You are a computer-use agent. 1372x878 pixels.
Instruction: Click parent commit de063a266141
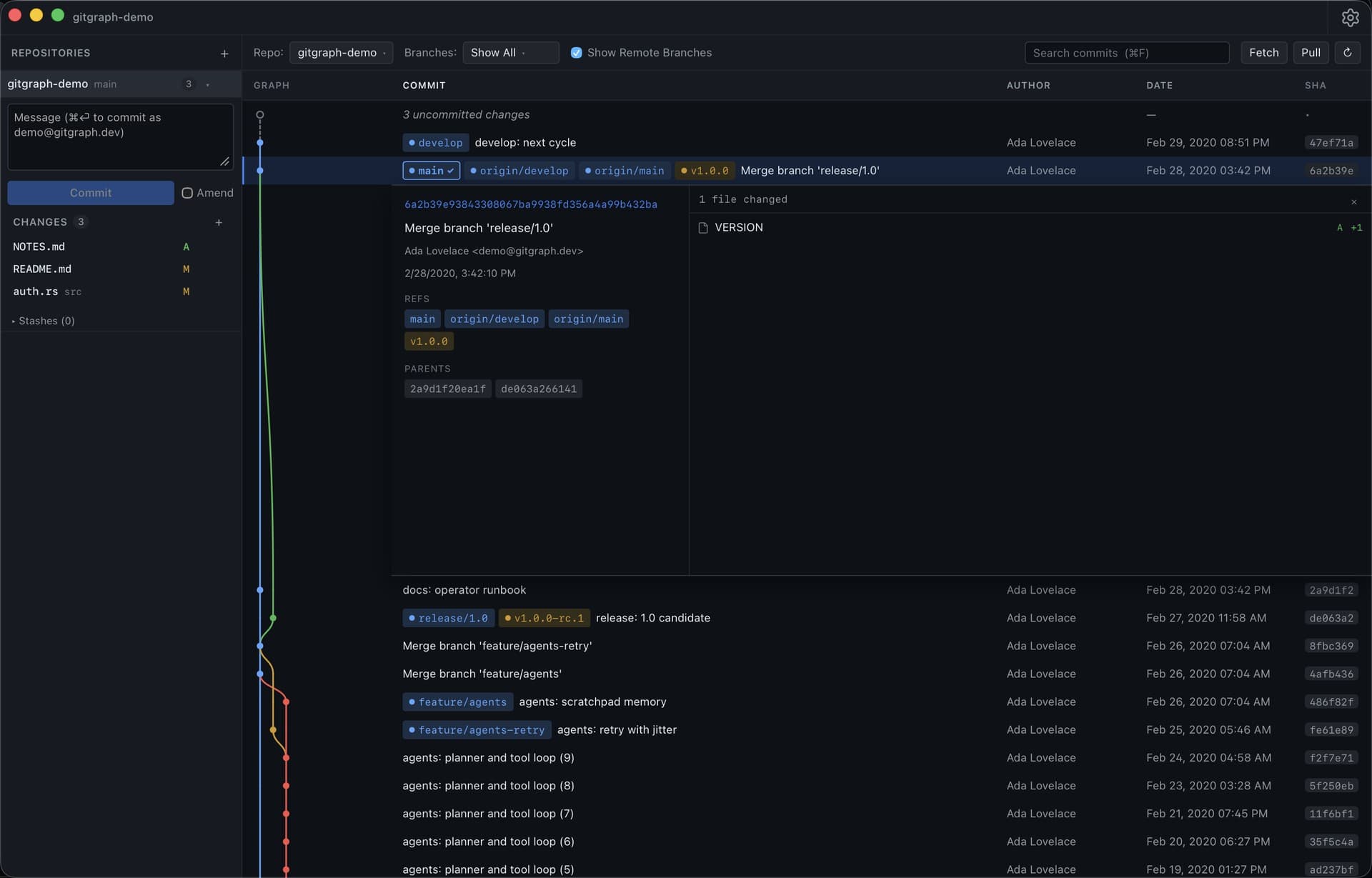[539, 389]
